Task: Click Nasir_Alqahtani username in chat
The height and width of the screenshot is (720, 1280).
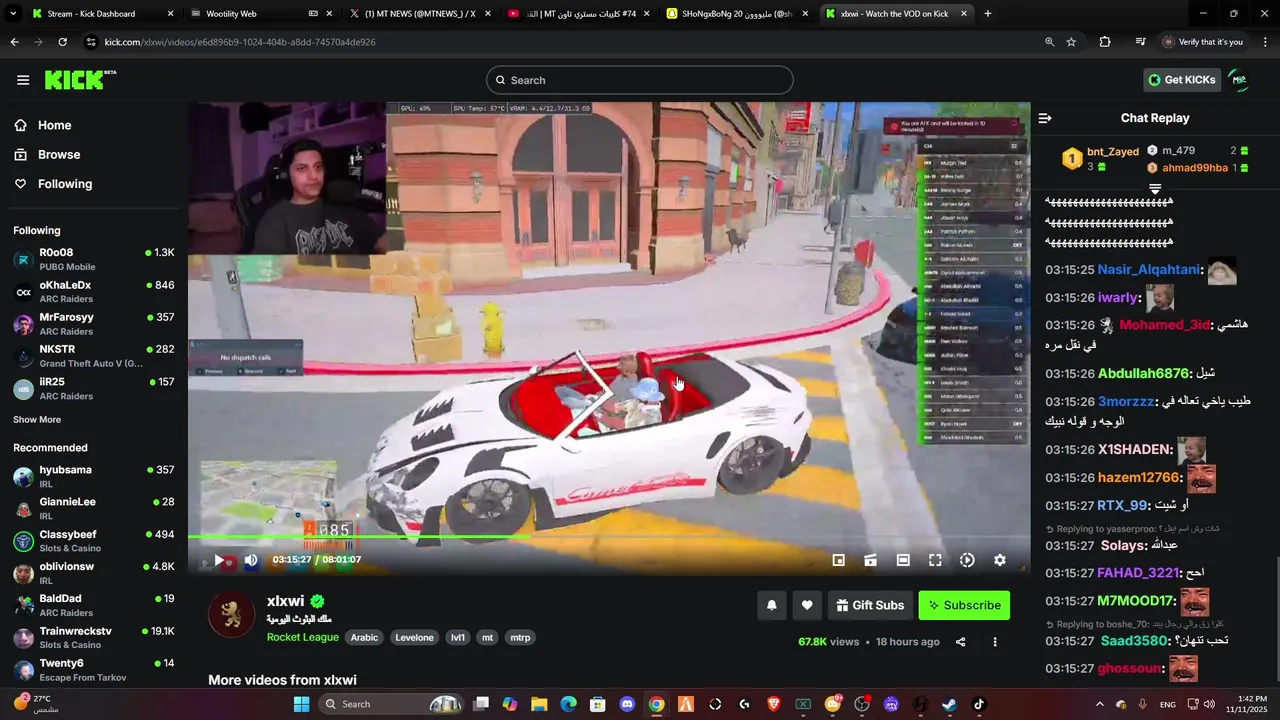Action: 1148,270
